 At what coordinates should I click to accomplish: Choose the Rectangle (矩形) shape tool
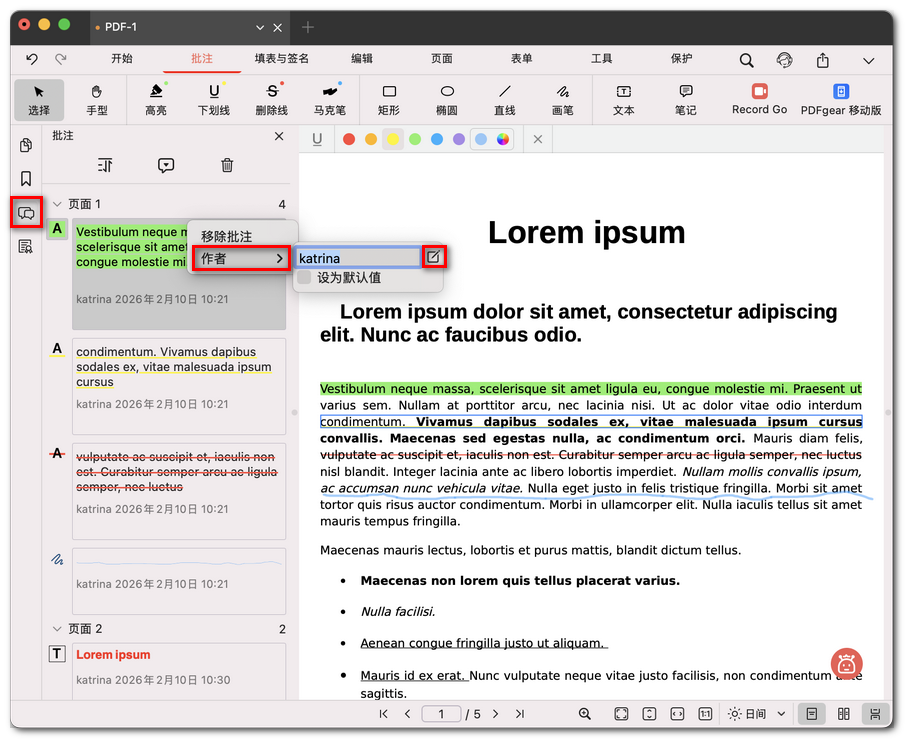[x=389, y=99]
